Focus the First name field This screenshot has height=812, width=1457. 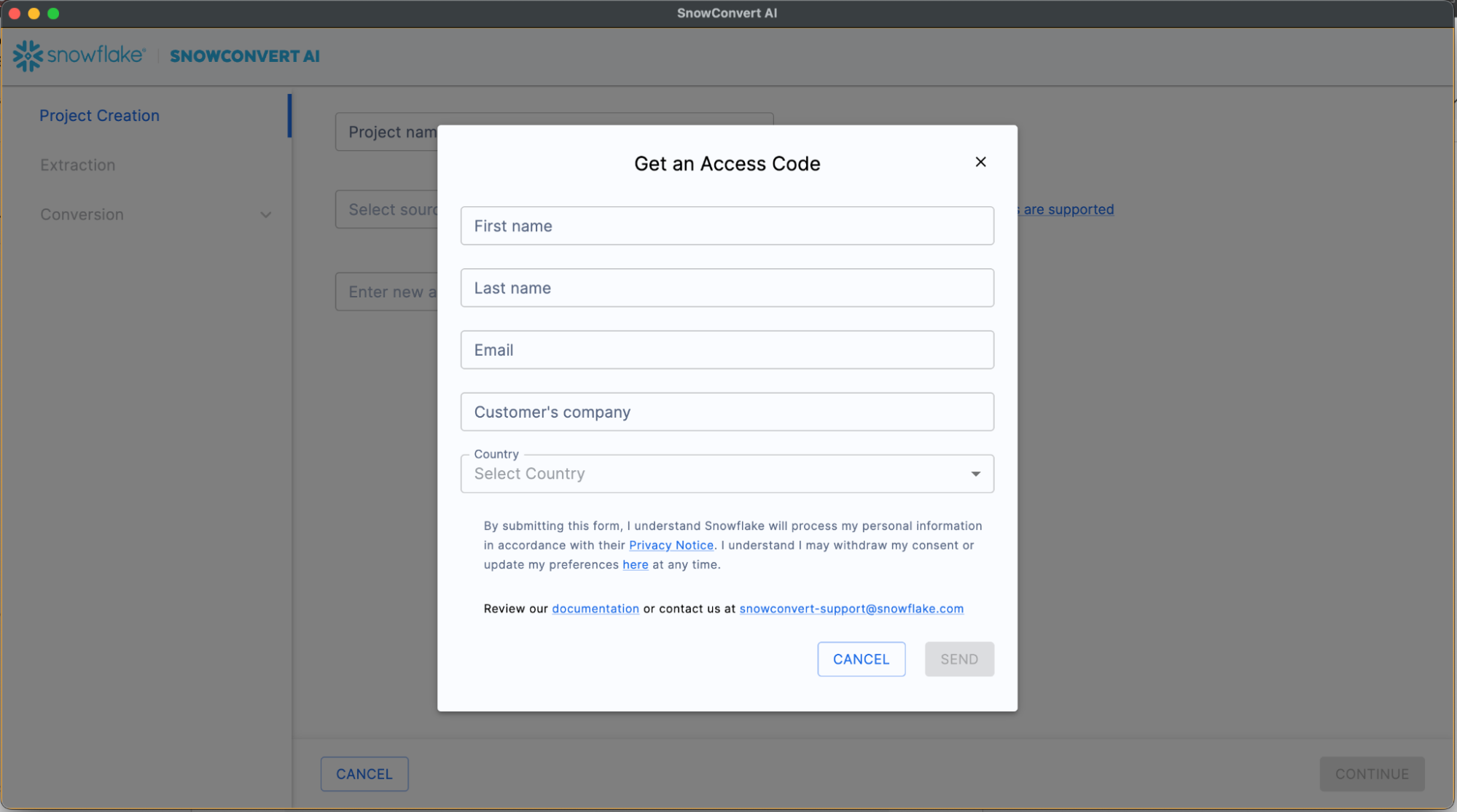(x=727, y=226)
